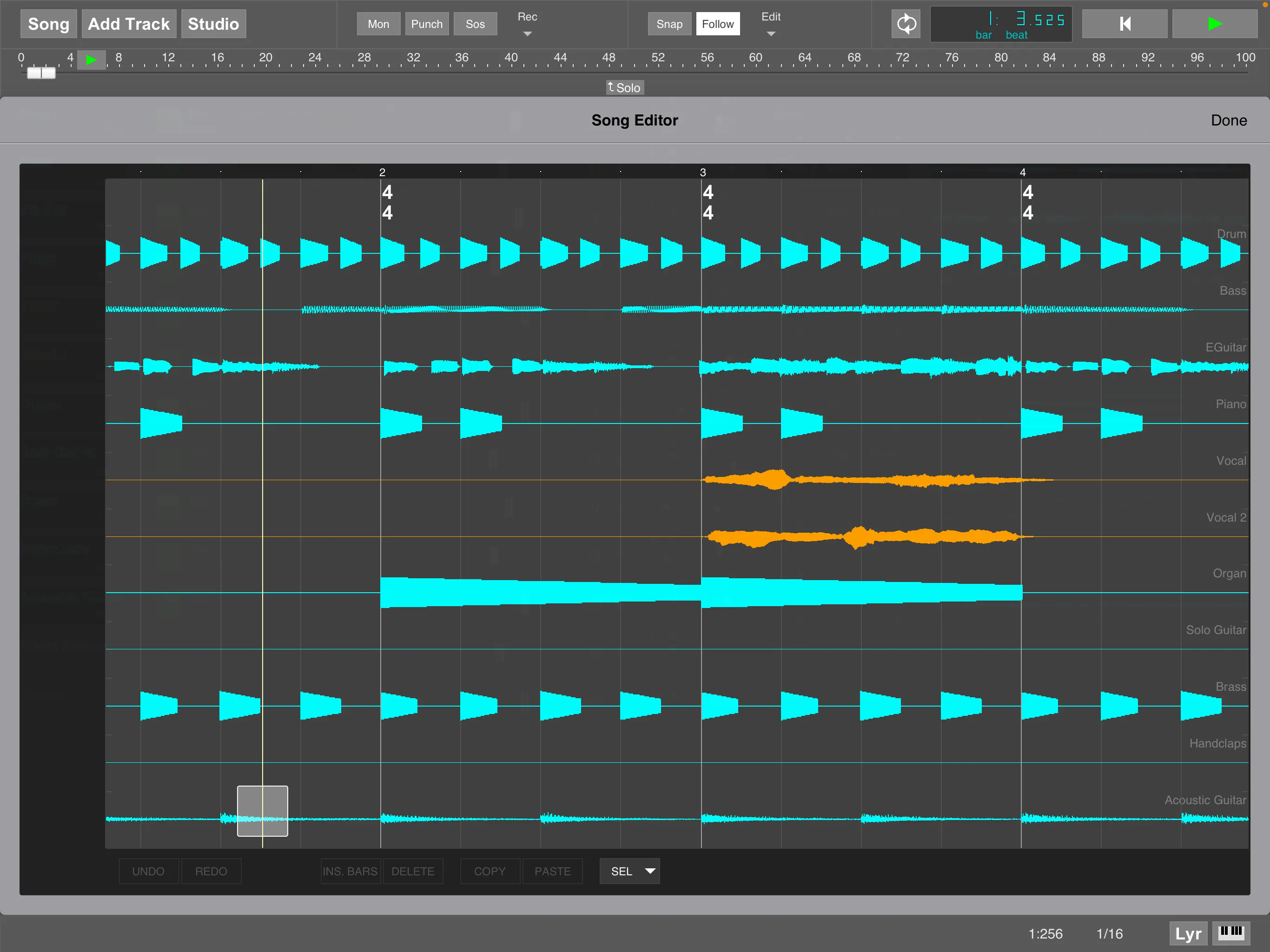The width and height of the screenshot is (1270, 952).
Task: Switch to the Studio view
Action: [x=213, y=24]
